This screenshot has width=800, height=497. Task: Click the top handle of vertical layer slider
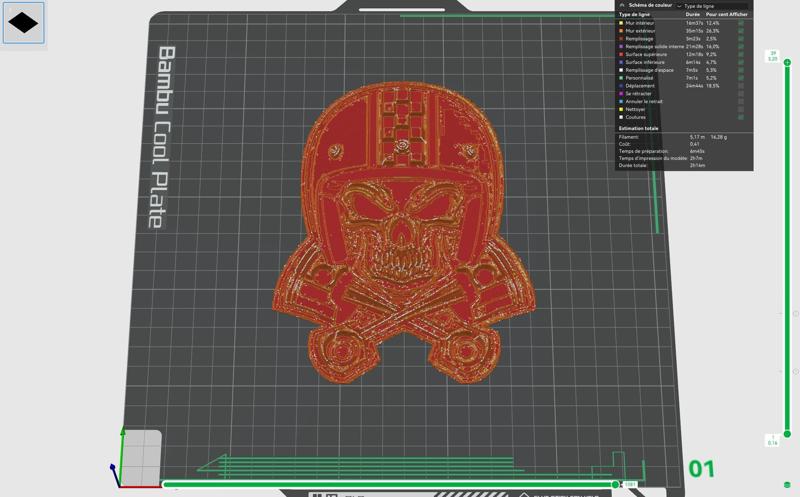coord(787,62)
